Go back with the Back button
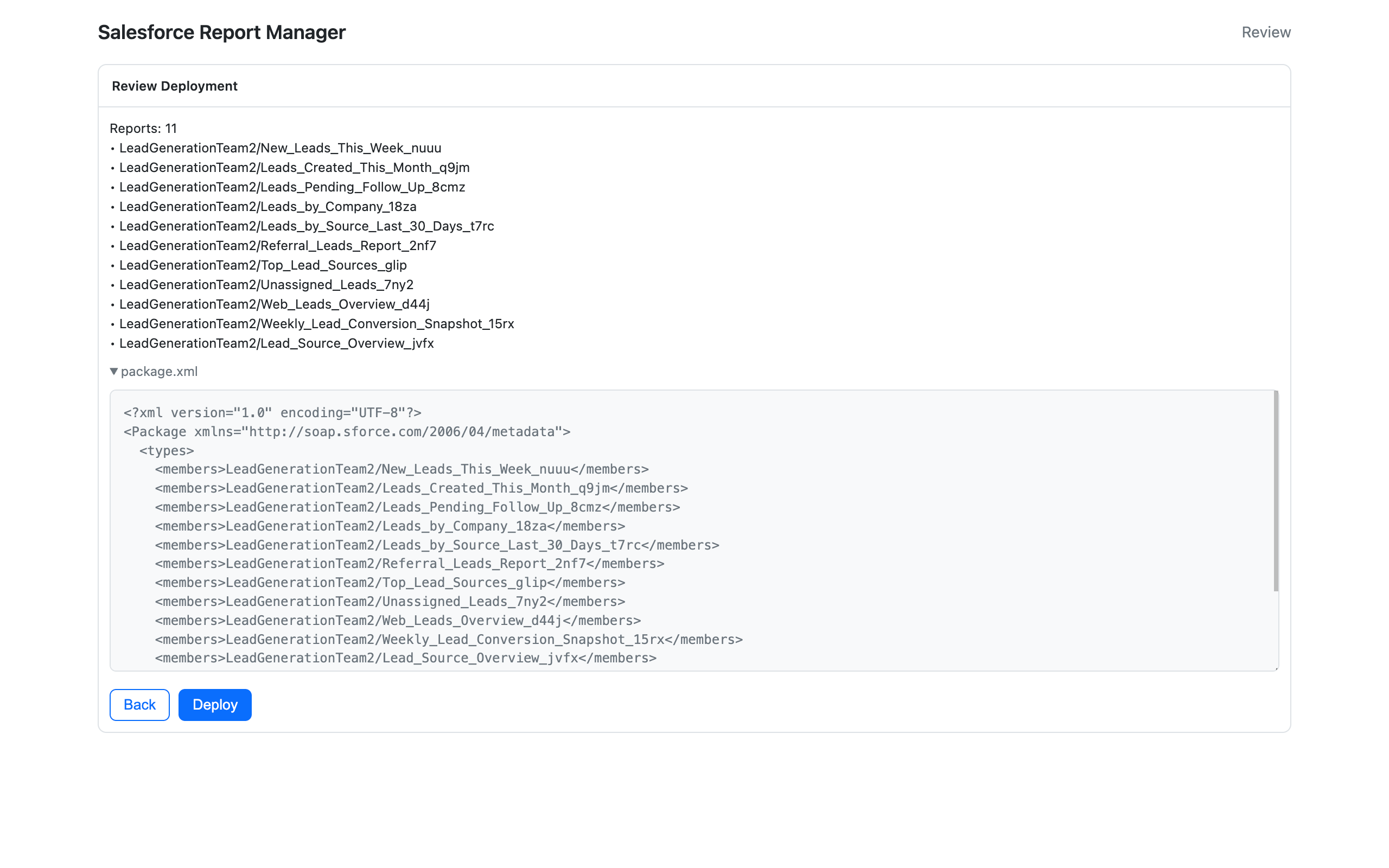Viewport: 1389px width, 868px height. click(x=139, y=704)
